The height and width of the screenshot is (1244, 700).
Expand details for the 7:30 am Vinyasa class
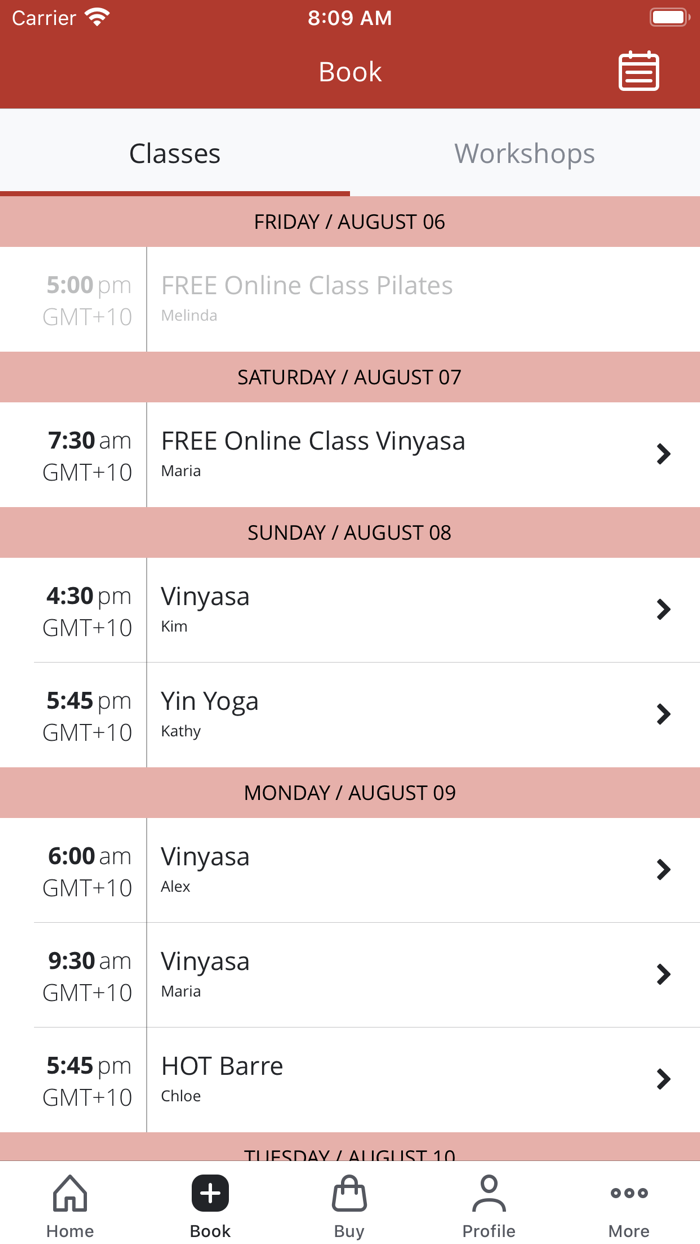point(664,454)
